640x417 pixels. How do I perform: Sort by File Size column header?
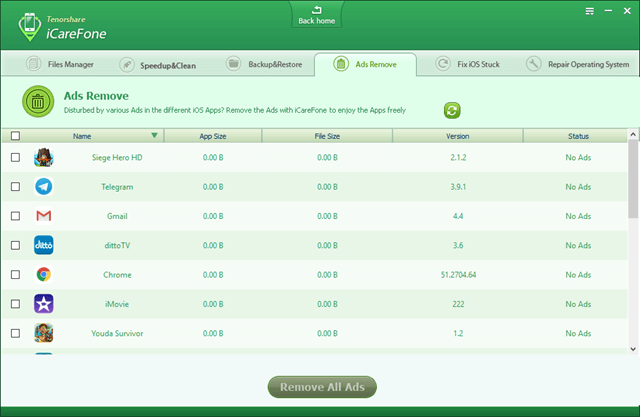coord(327,136)
